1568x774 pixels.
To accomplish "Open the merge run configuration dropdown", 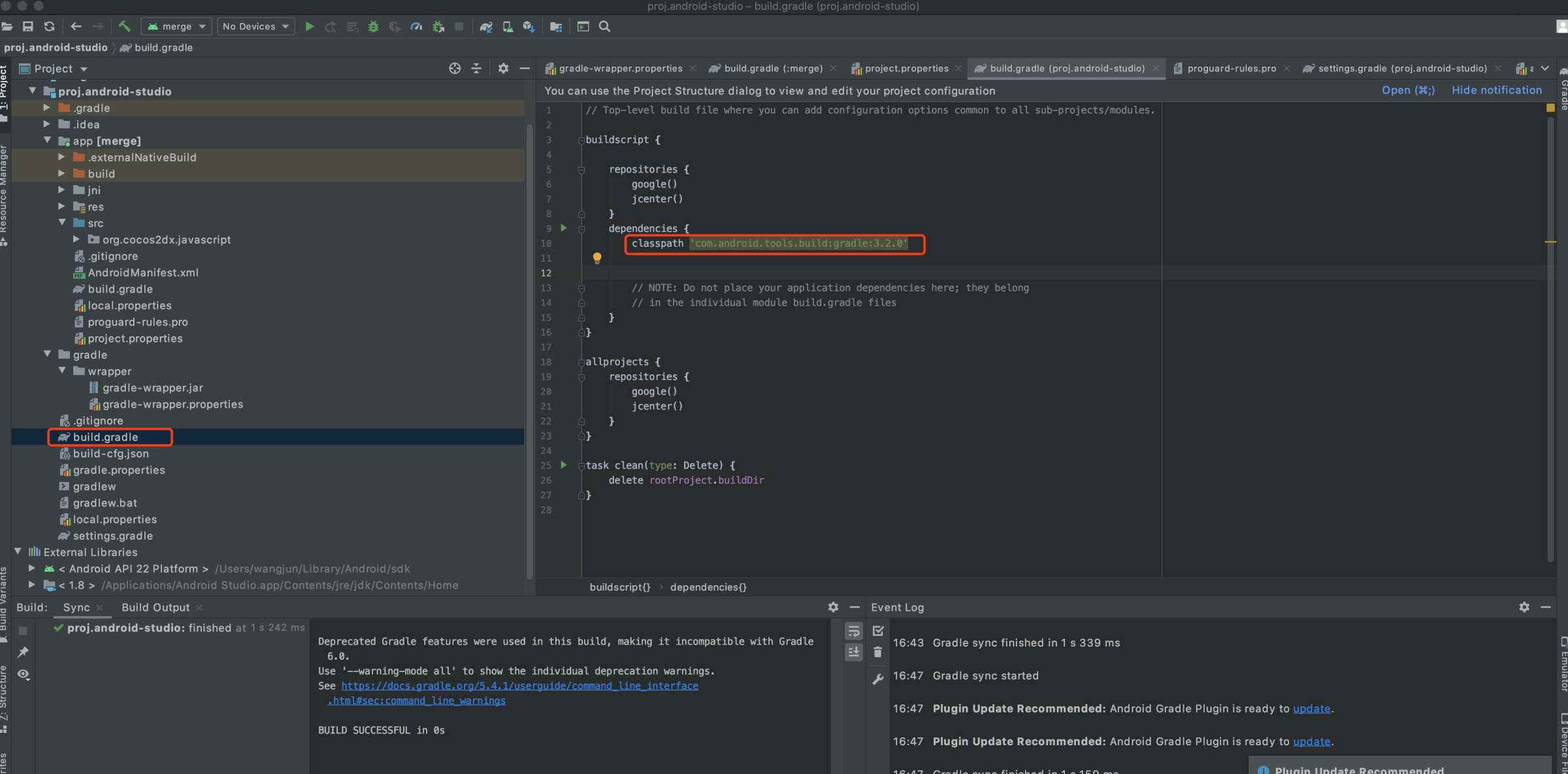I will click(x=176, y=27).
